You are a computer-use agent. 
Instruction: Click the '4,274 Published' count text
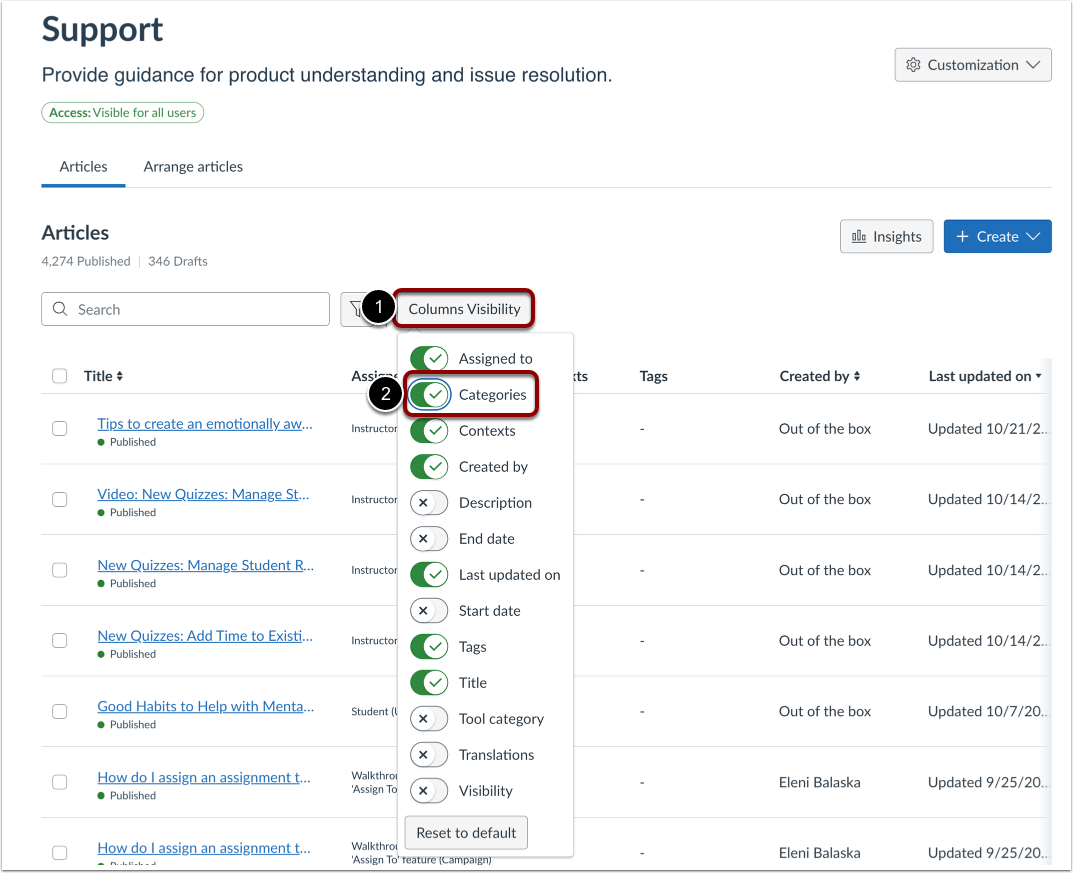click(86, 261)
